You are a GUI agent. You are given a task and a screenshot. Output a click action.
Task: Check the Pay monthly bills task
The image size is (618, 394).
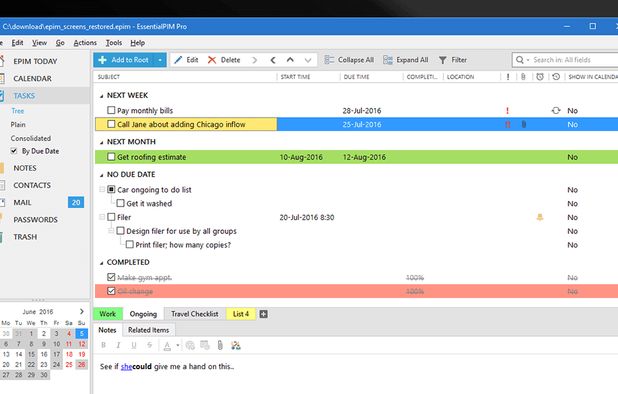tap(111, 110)
